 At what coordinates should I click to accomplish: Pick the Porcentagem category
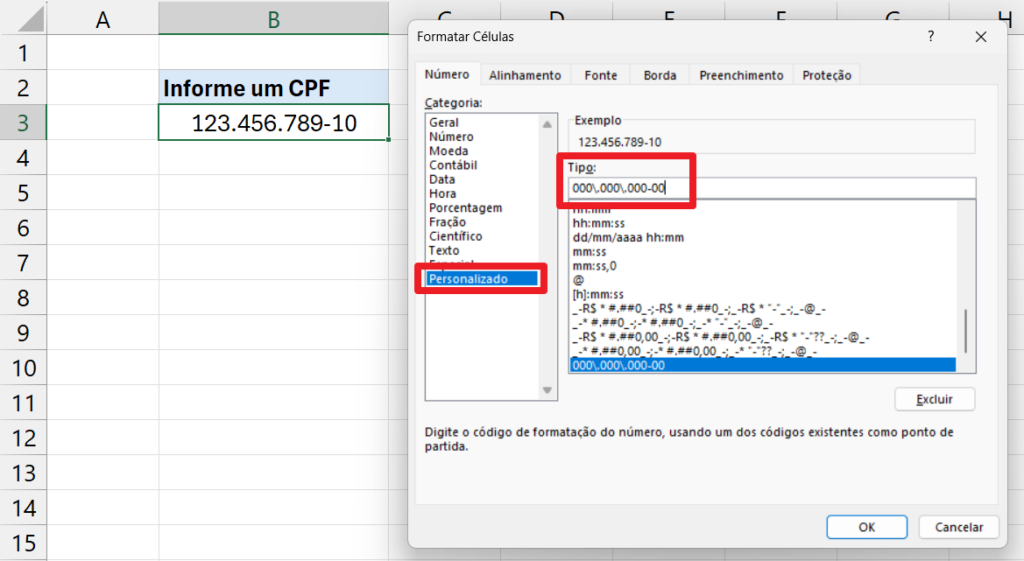pos(465,208)
